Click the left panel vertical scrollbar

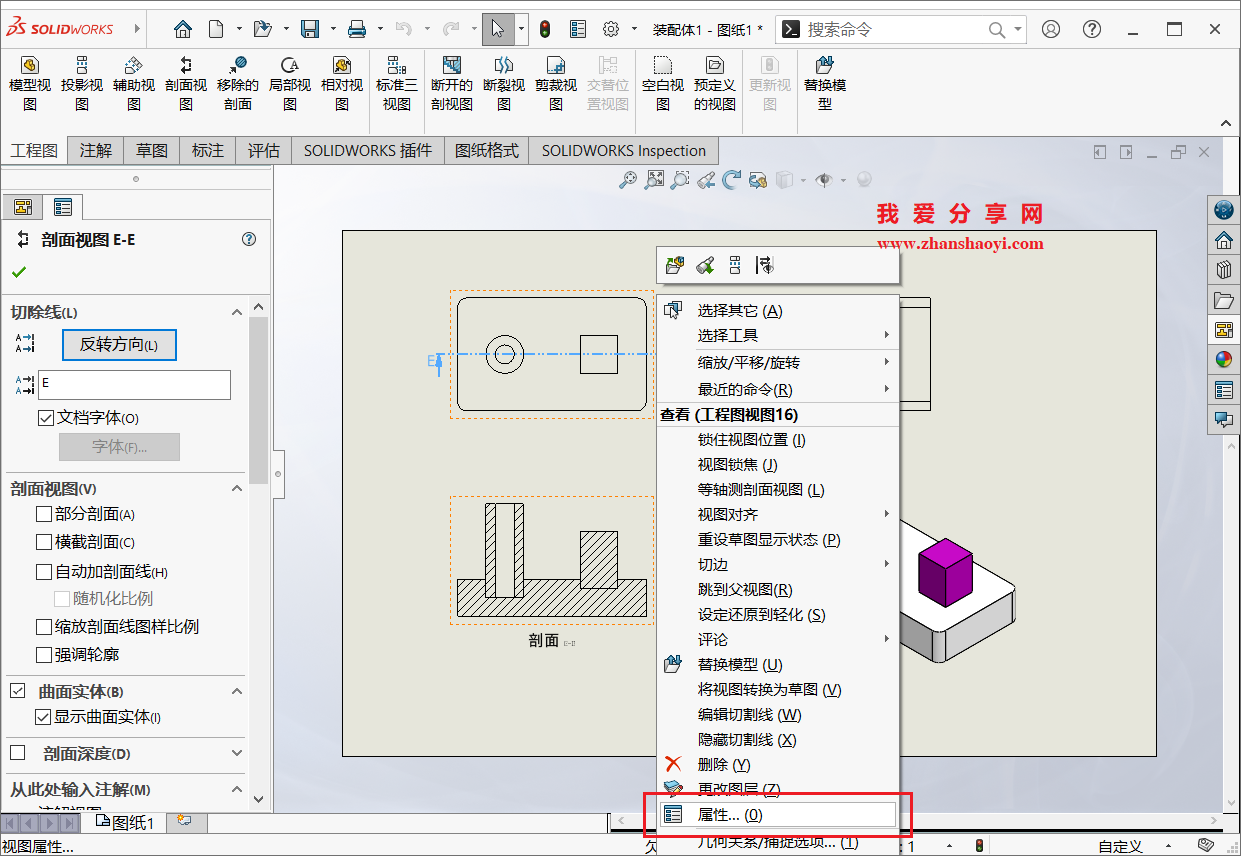(x=259, y=400)
